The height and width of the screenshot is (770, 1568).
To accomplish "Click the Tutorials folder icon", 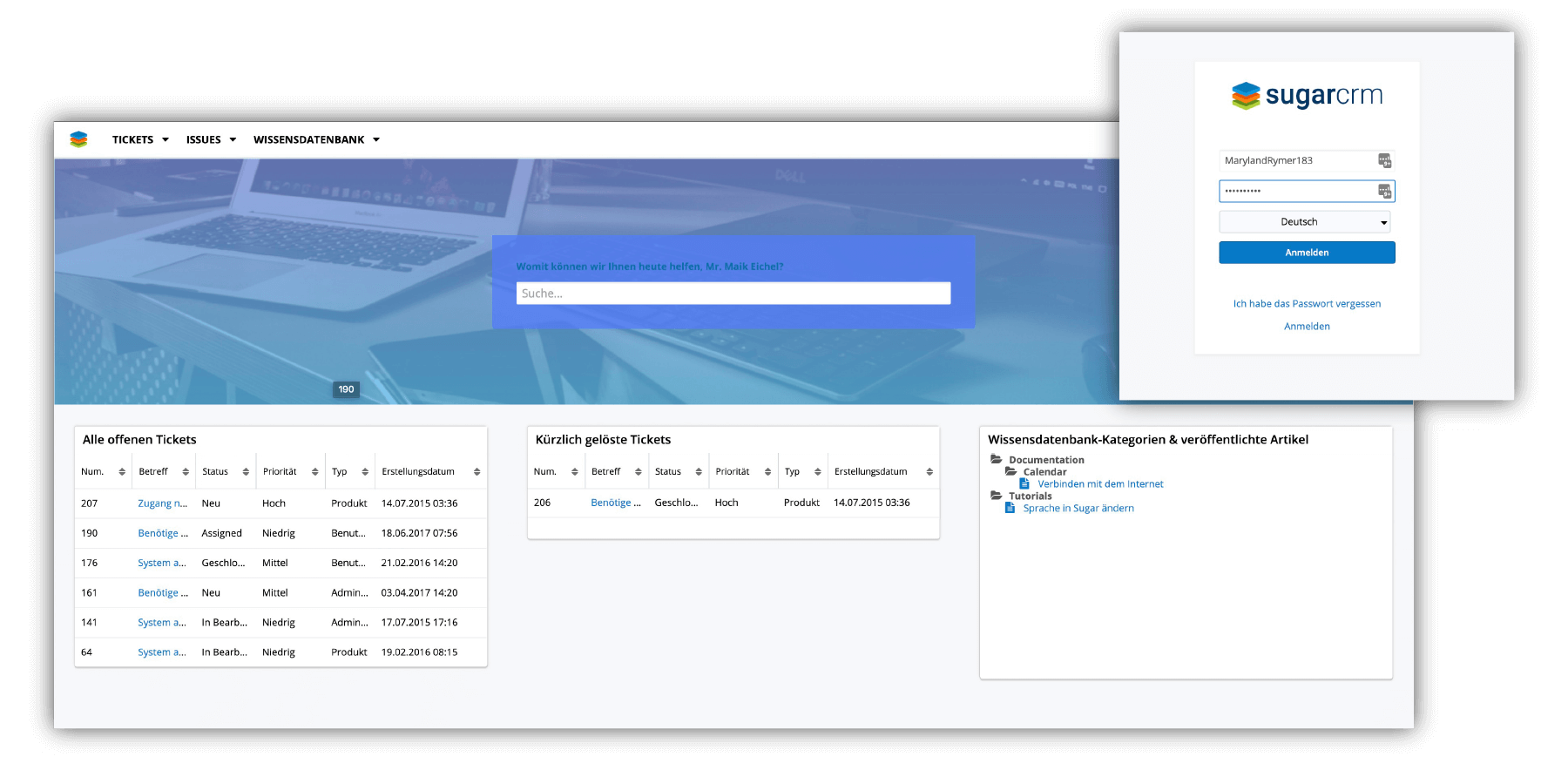I will [x=997, y=496].
